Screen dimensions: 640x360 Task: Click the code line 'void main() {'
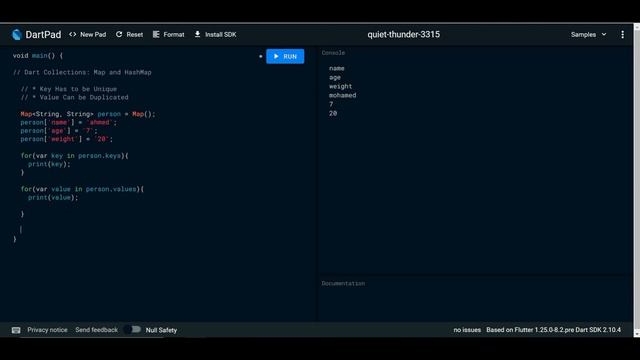click(38, 56)
